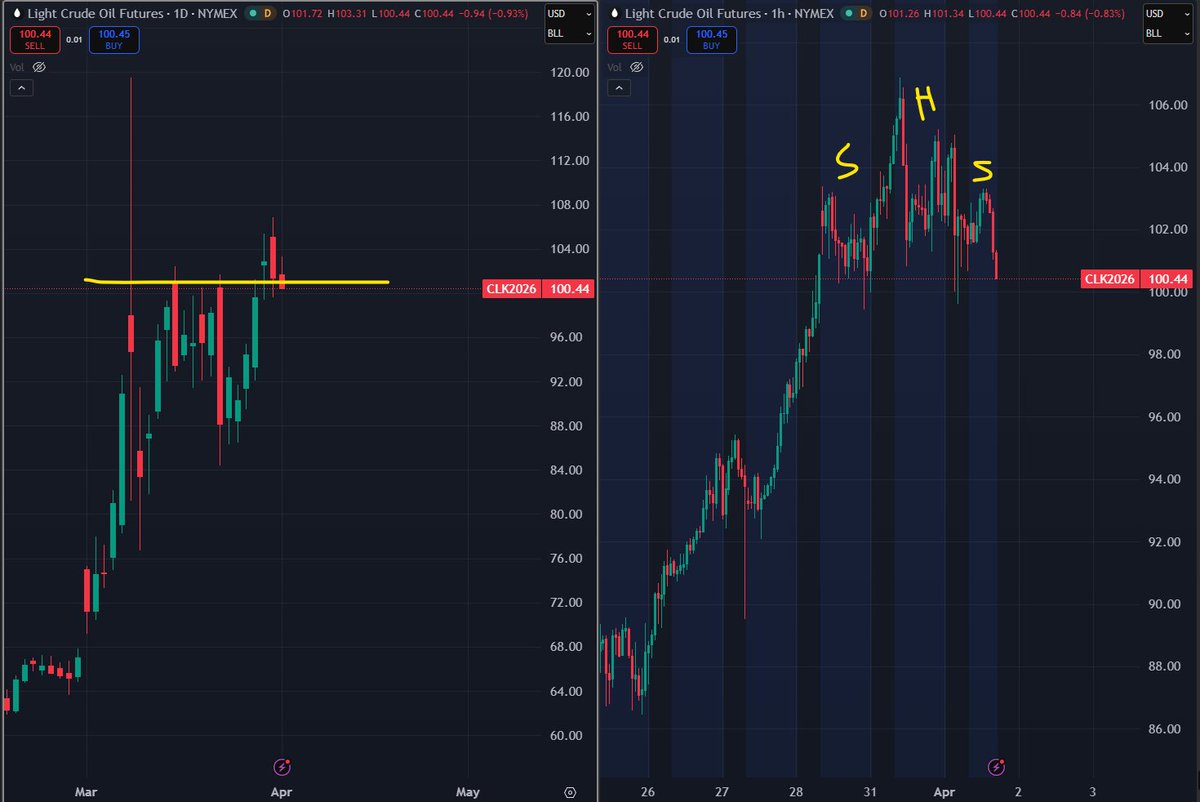Click the Vol label on daily chart
Viewport: 1200px width, 802px height.
point(17,67)
